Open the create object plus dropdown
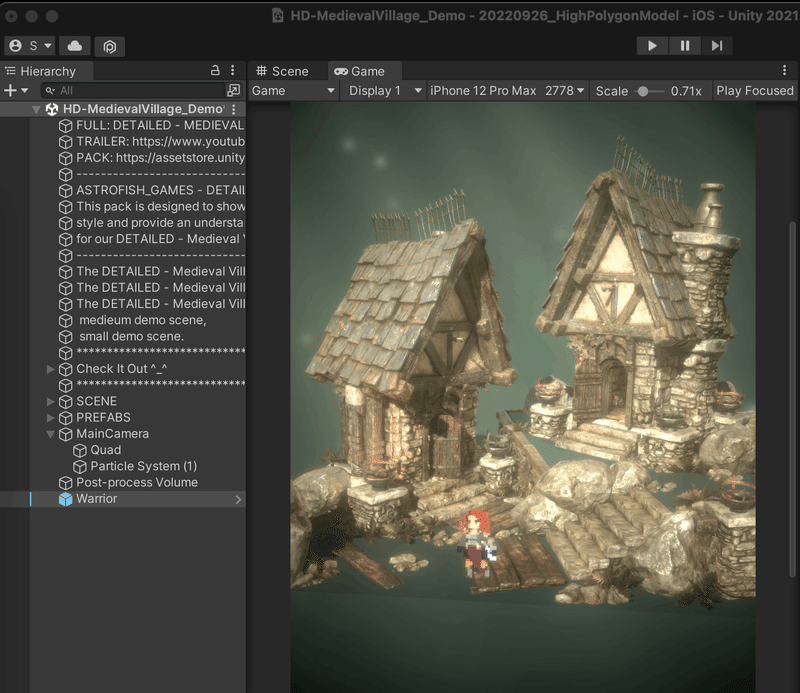 click(x=16, y=90)
